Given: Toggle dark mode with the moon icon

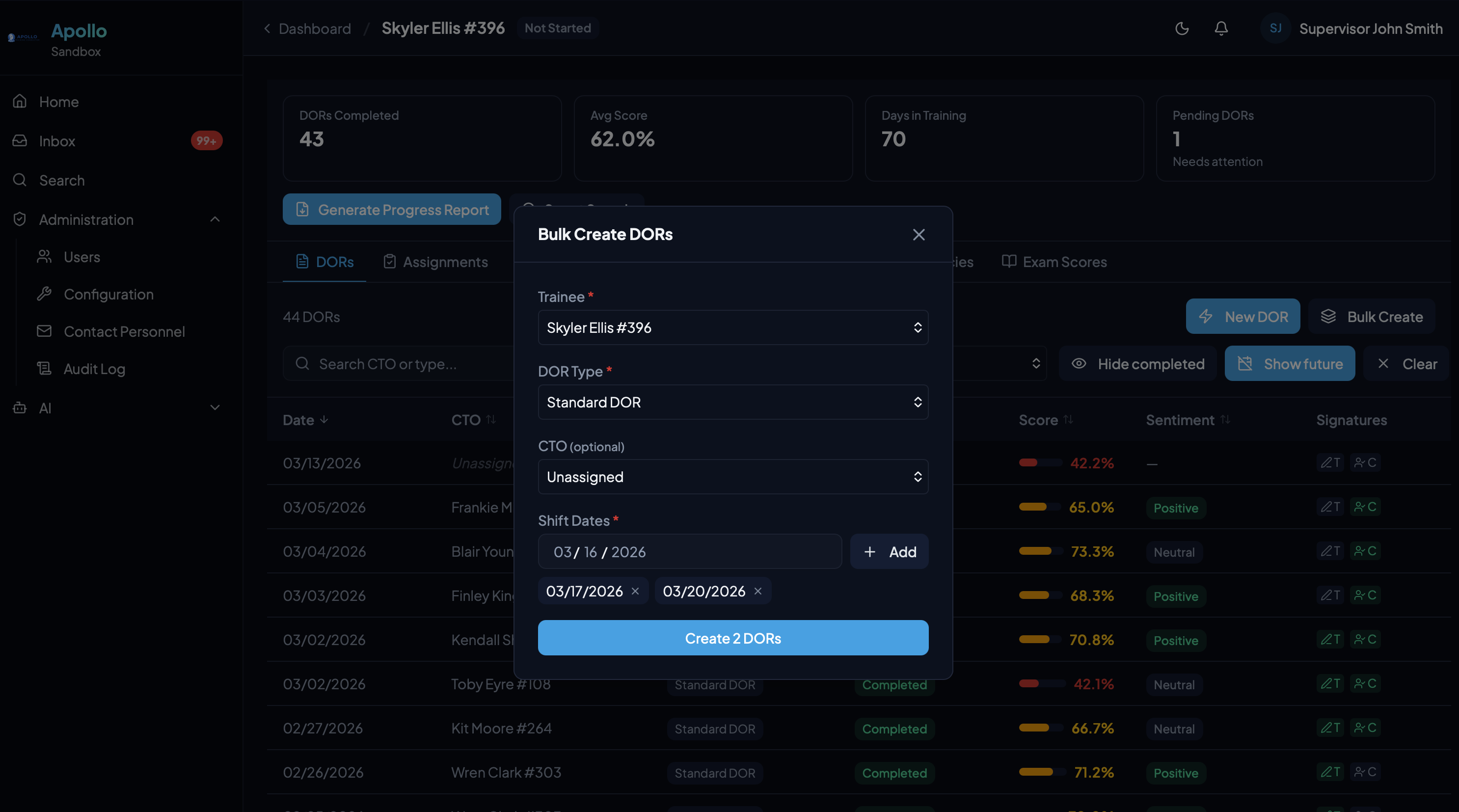Looking at the screenshot, I should coord(1182,28).
